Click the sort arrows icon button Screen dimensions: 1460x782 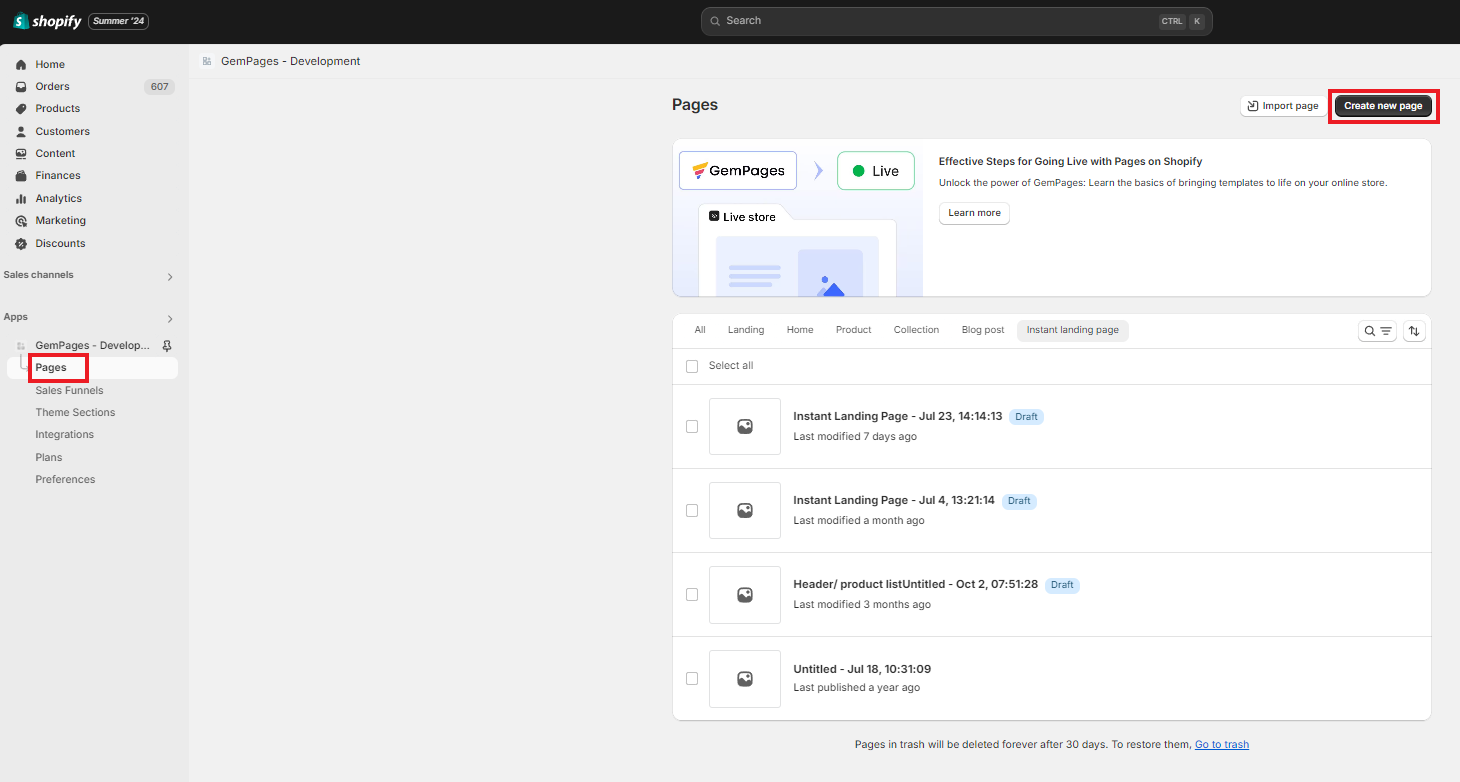[1414, 331]
